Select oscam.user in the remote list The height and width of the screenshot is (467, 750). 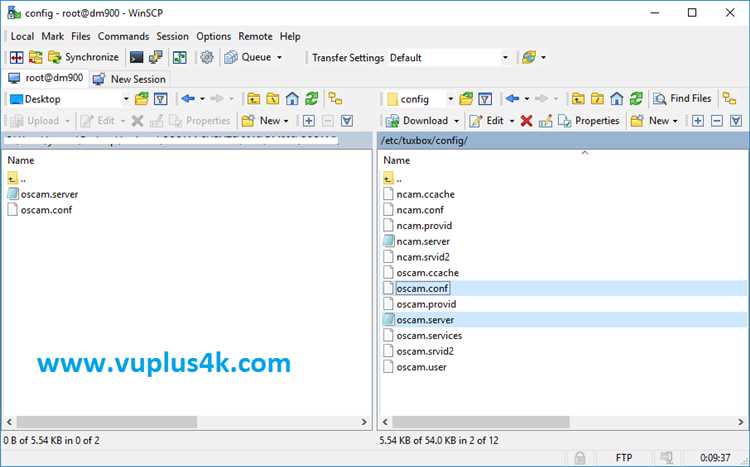pos(421,367)
